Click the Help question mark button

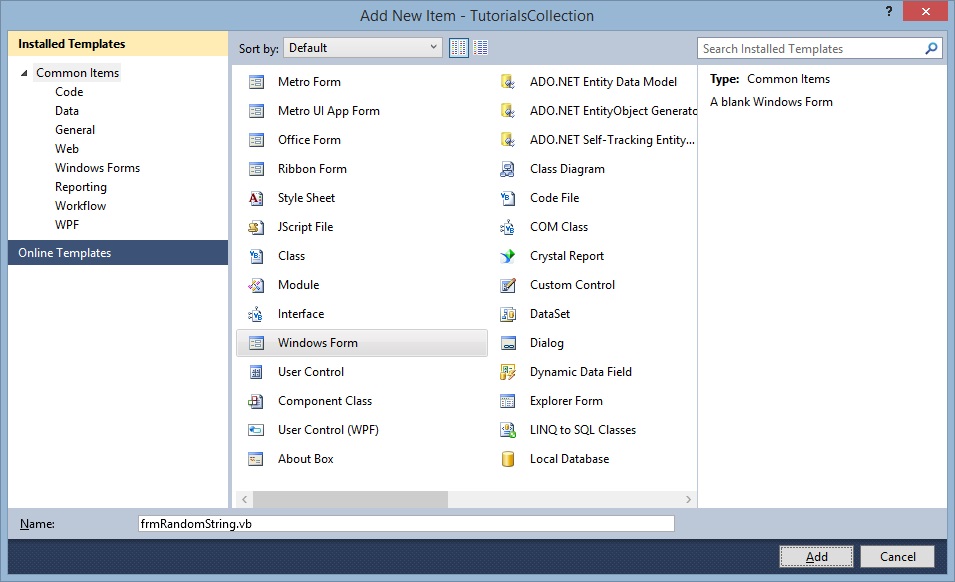tap(889, 11)
